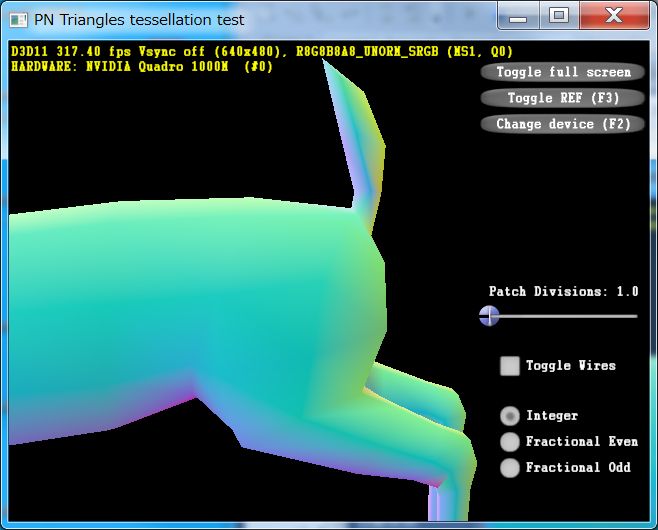Choose Fractional Even partitioning mode

coord(510,442)
